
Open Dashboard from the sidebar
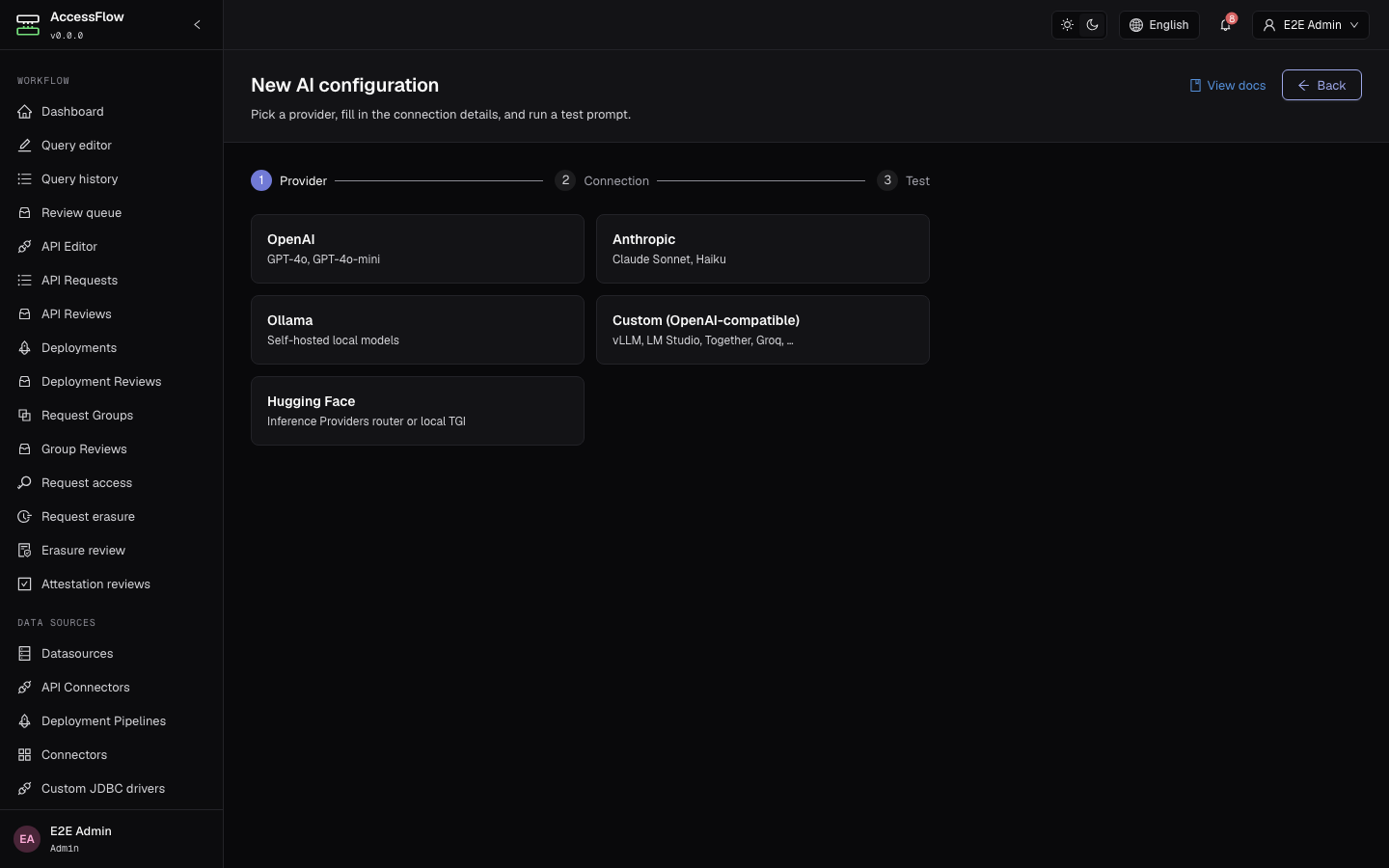coord(111,112)
